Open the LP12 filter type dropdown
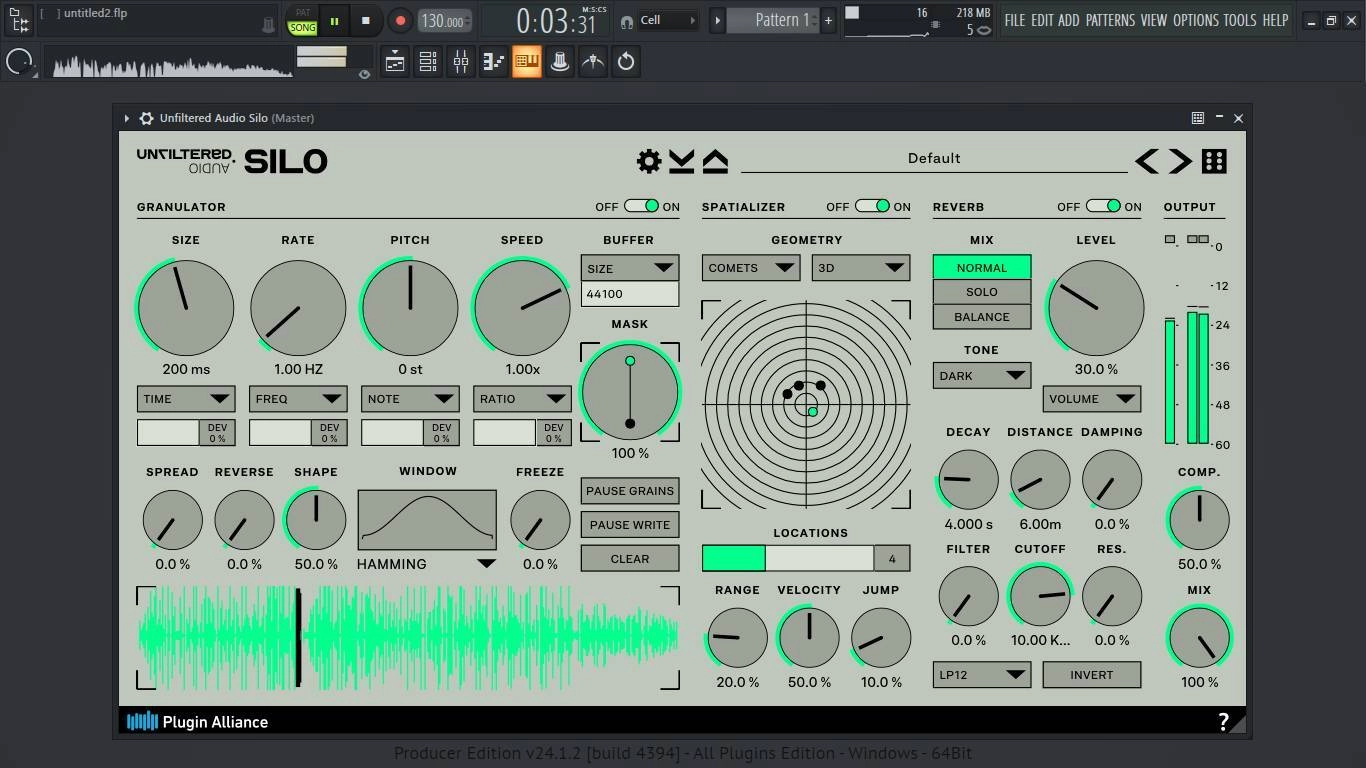This screenshot has height=768, width=1366. coord(982,674)
